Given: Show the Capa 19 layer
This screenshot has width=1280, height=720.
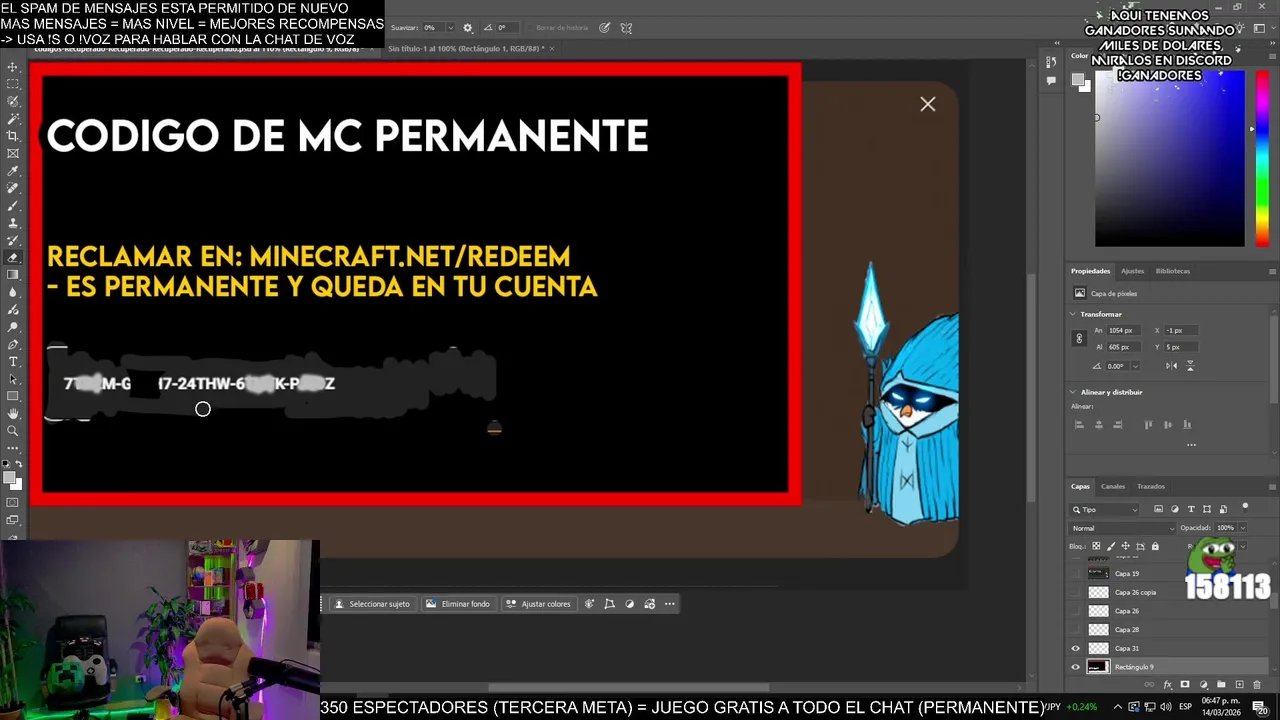Looking at the screenshot, I should coord(1076,573).
